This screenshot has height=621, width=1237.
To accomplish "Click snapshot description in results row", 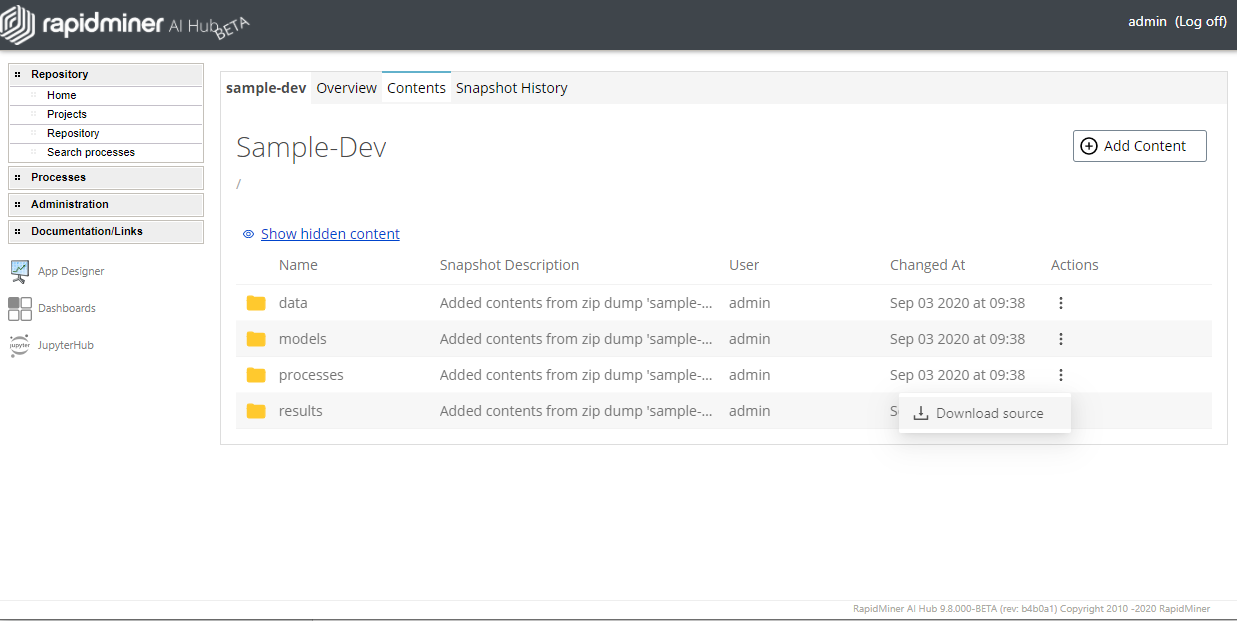I will click(576, 411).
